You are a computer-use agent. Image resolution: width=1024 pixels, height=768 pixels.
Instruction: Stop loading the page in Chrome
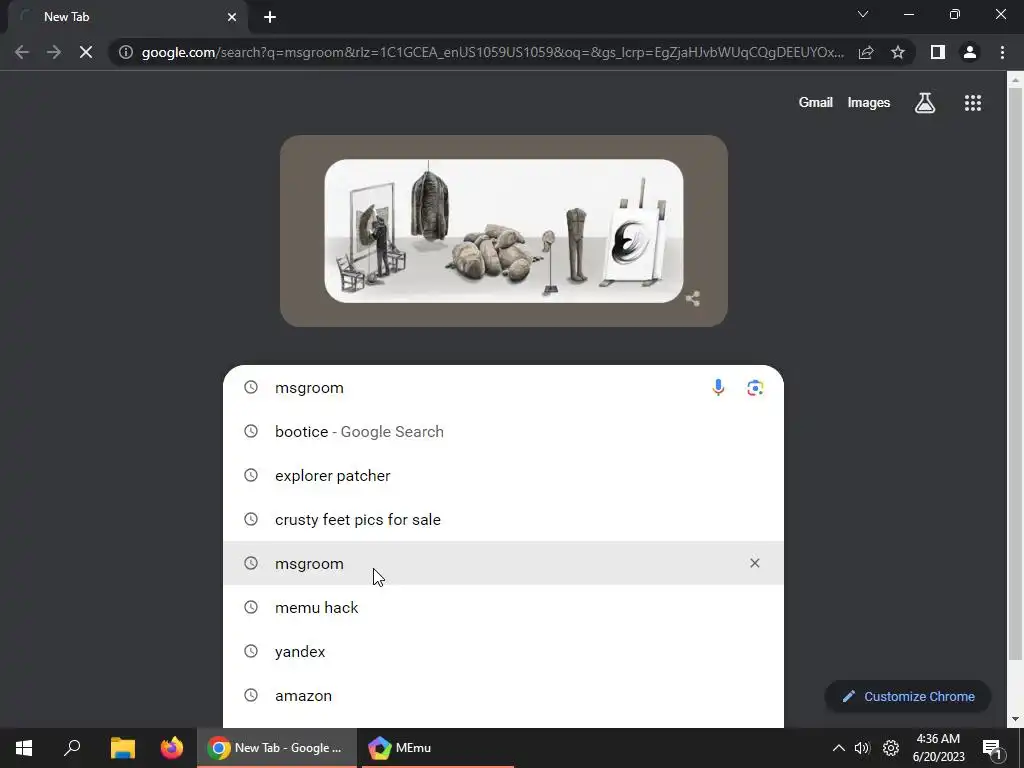click(86, 52)
